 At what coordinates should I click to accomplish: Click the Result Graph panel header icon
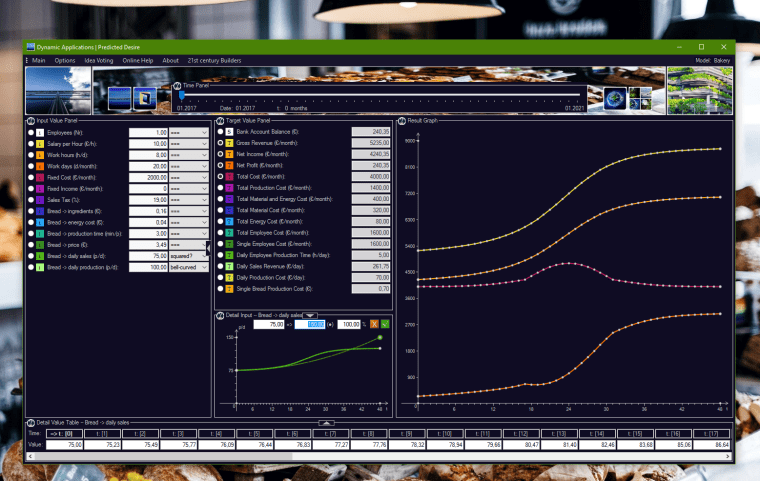point(402,121)
